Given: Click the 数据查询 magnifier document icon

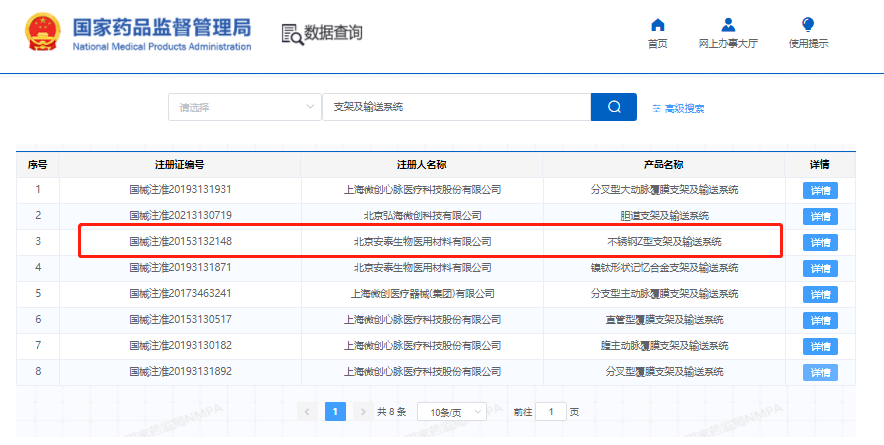Looking at the screenshot, I should [x=291, y=34].
